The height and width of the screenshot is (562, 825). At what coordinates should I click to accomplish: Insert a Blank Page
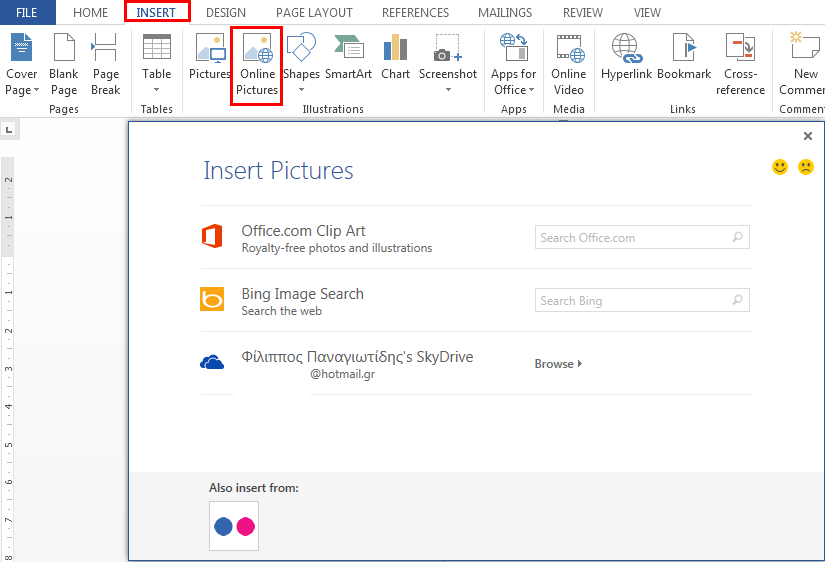[64, 64]
